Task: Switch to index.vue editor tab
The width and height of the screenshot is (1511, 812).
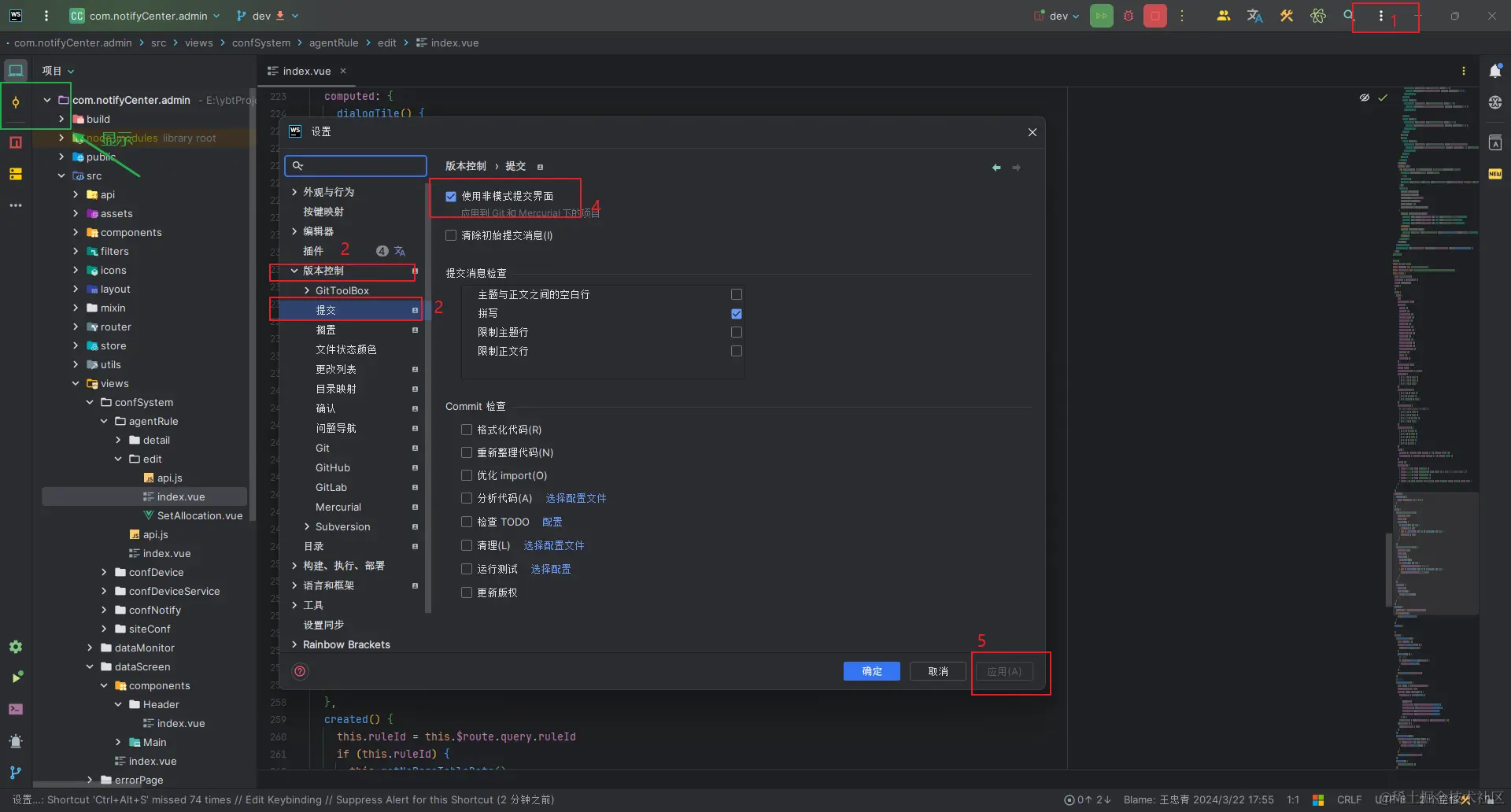Action: (x=306, y=71)
